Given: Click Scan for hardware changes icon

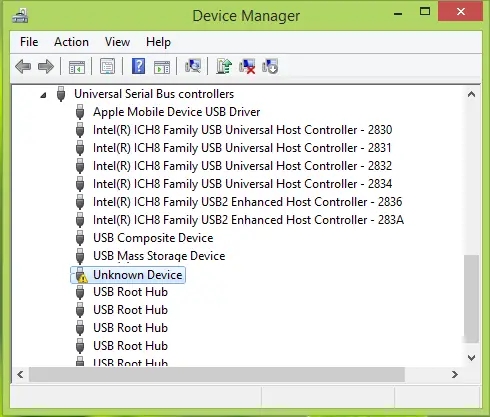Looking at the screenshot, I should pos(193,66).
